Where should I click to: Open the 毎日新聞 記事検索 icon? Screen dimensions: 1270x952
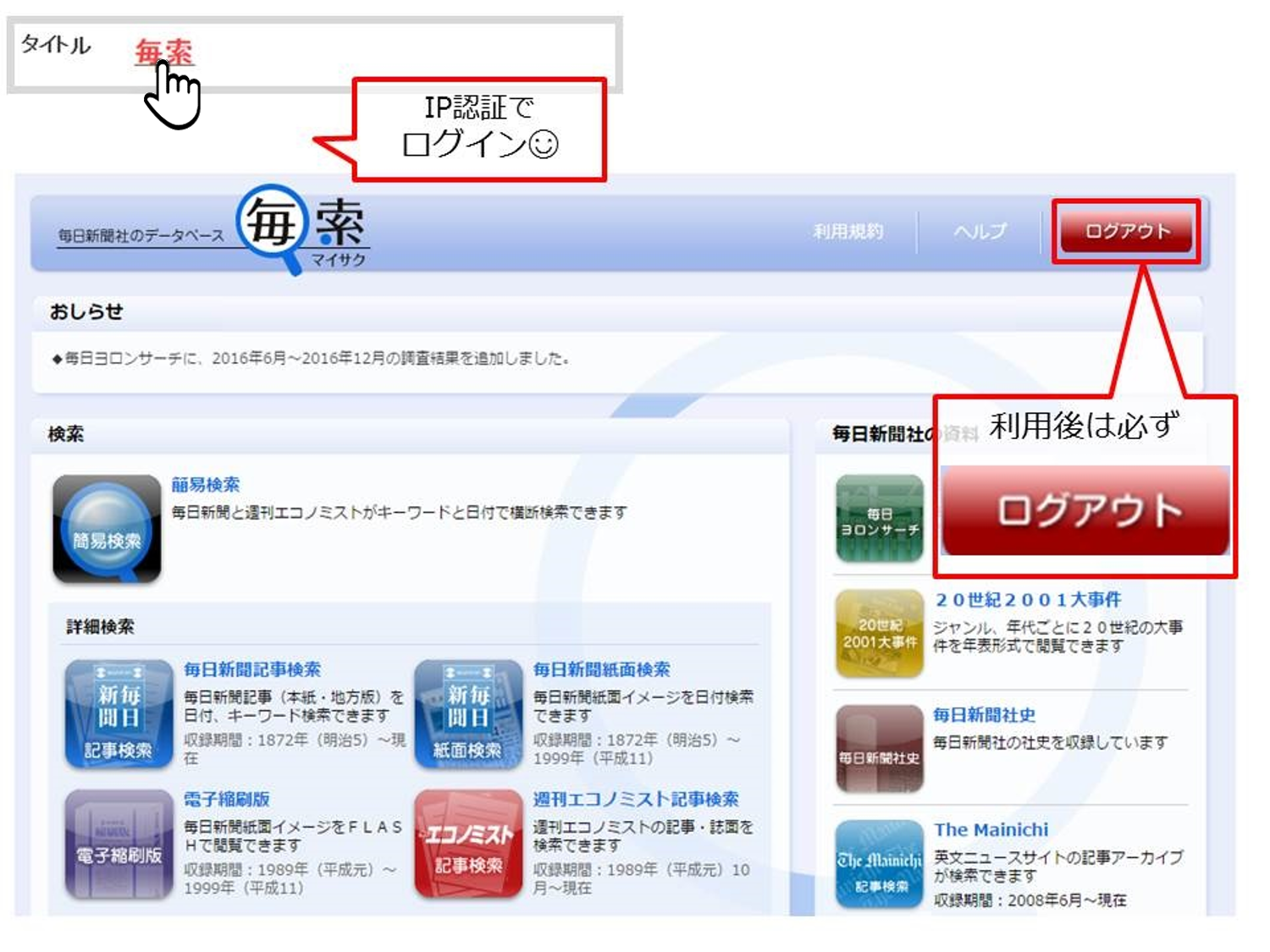(x=119, y=714)
